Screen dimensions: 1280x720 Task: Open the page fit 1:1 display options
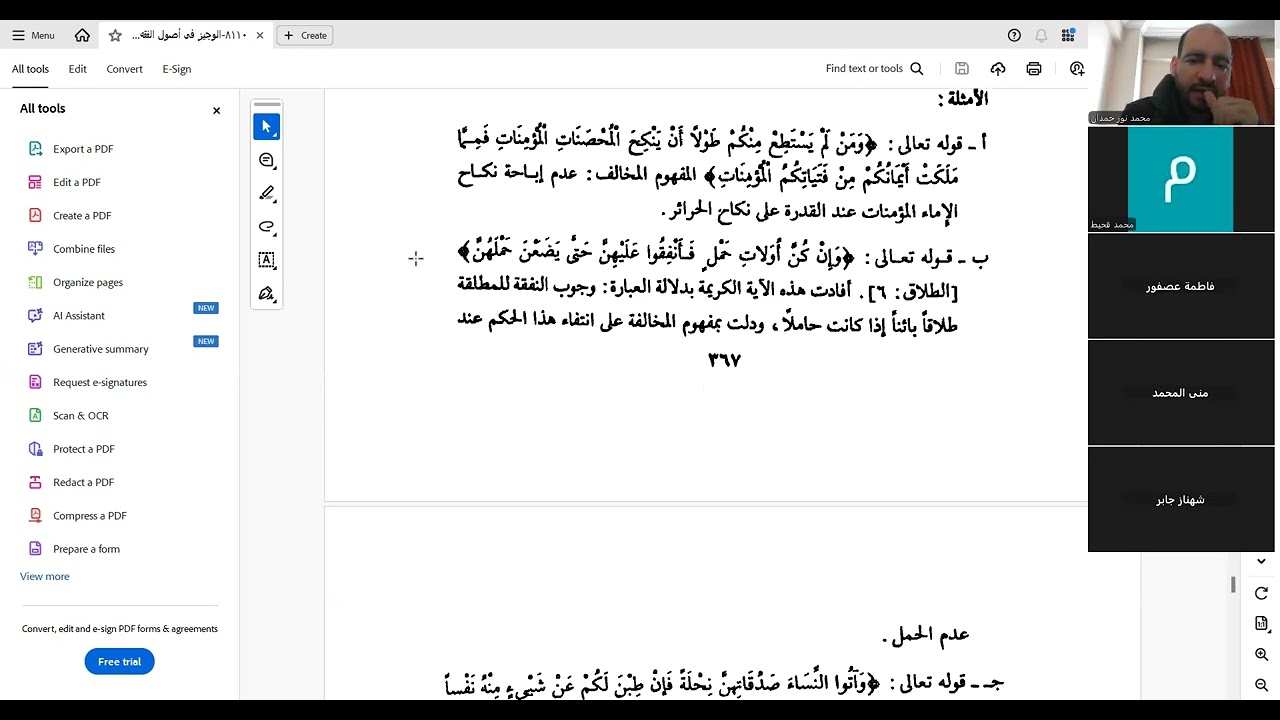click(x=1261, y=623)
